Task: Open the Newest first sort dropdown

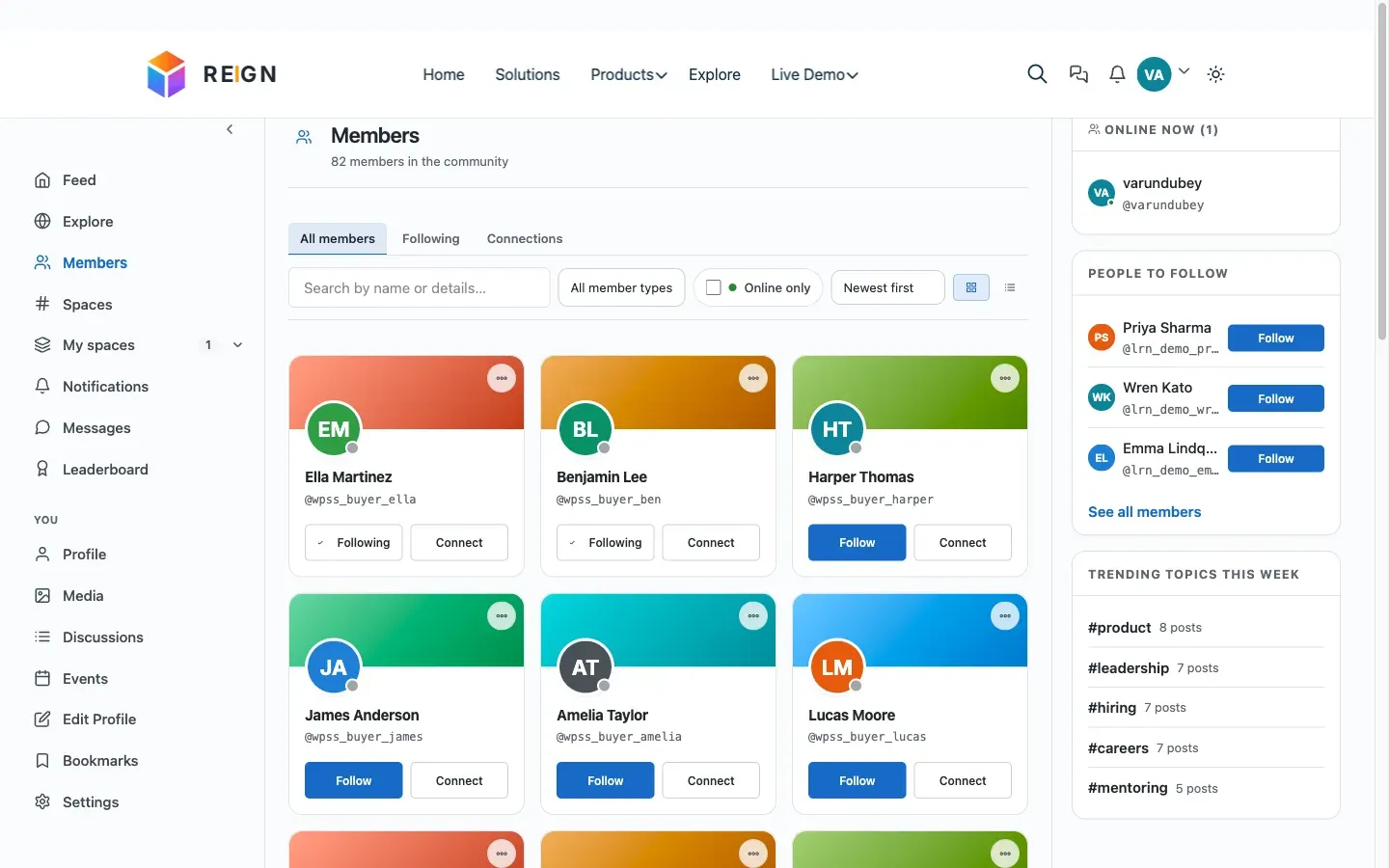Action: tap(887, 287)
